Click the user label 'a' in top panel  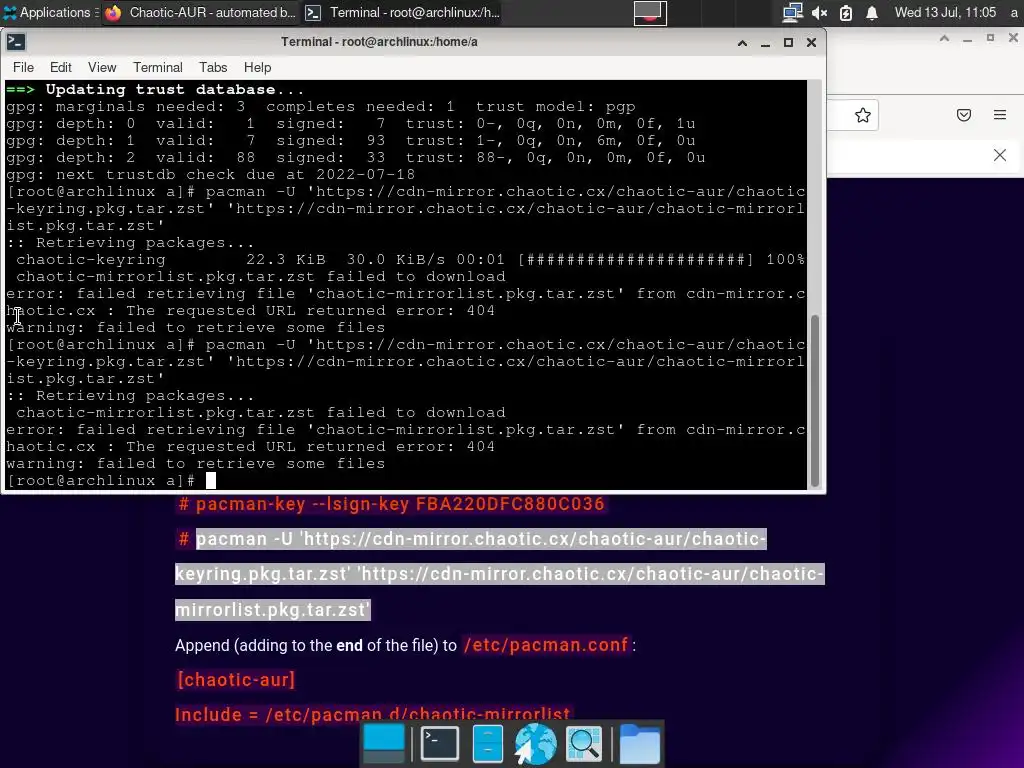pyautogui.click(x=1014, y=12)
